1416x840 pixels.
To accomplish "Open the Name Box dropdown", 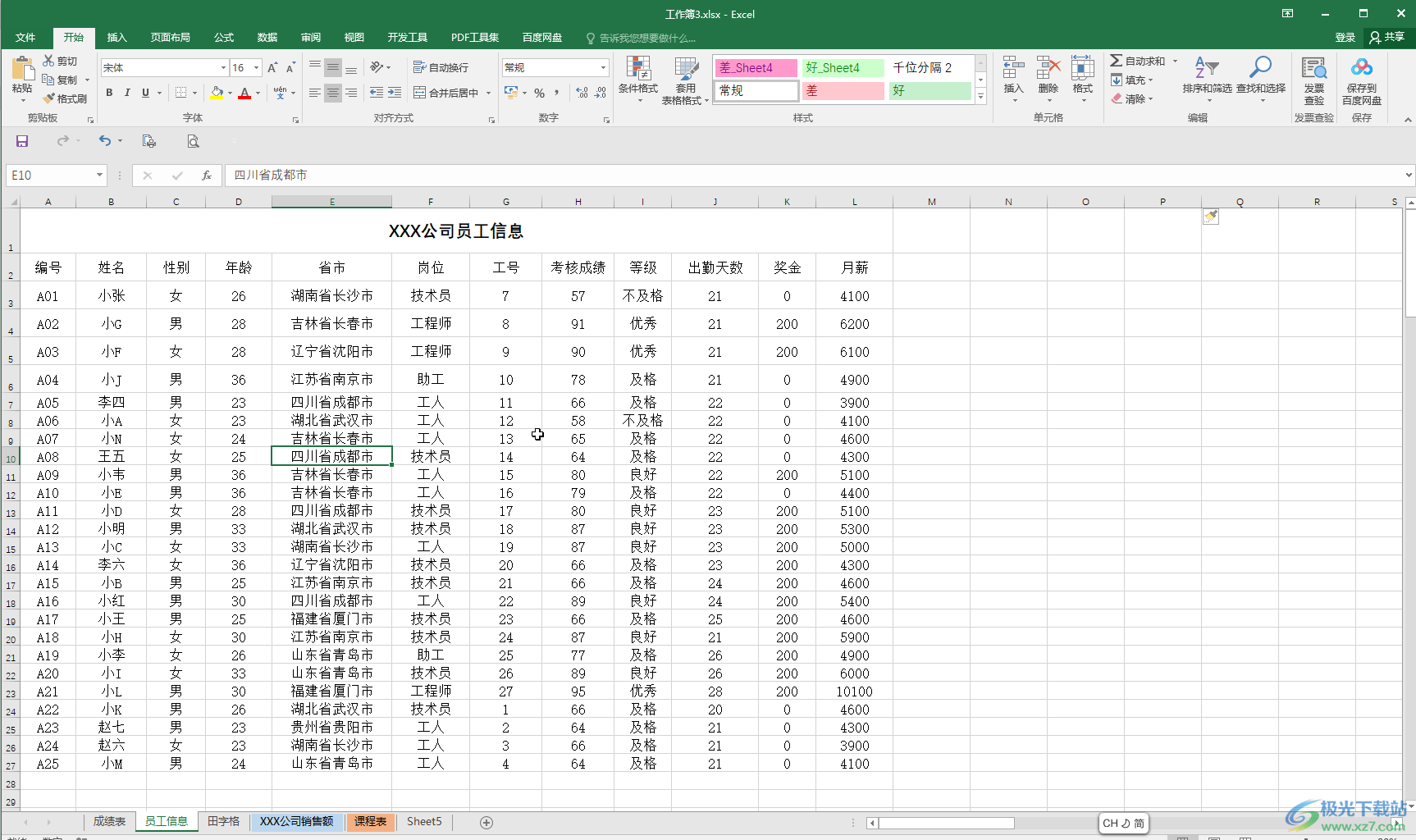I will 99,175.
